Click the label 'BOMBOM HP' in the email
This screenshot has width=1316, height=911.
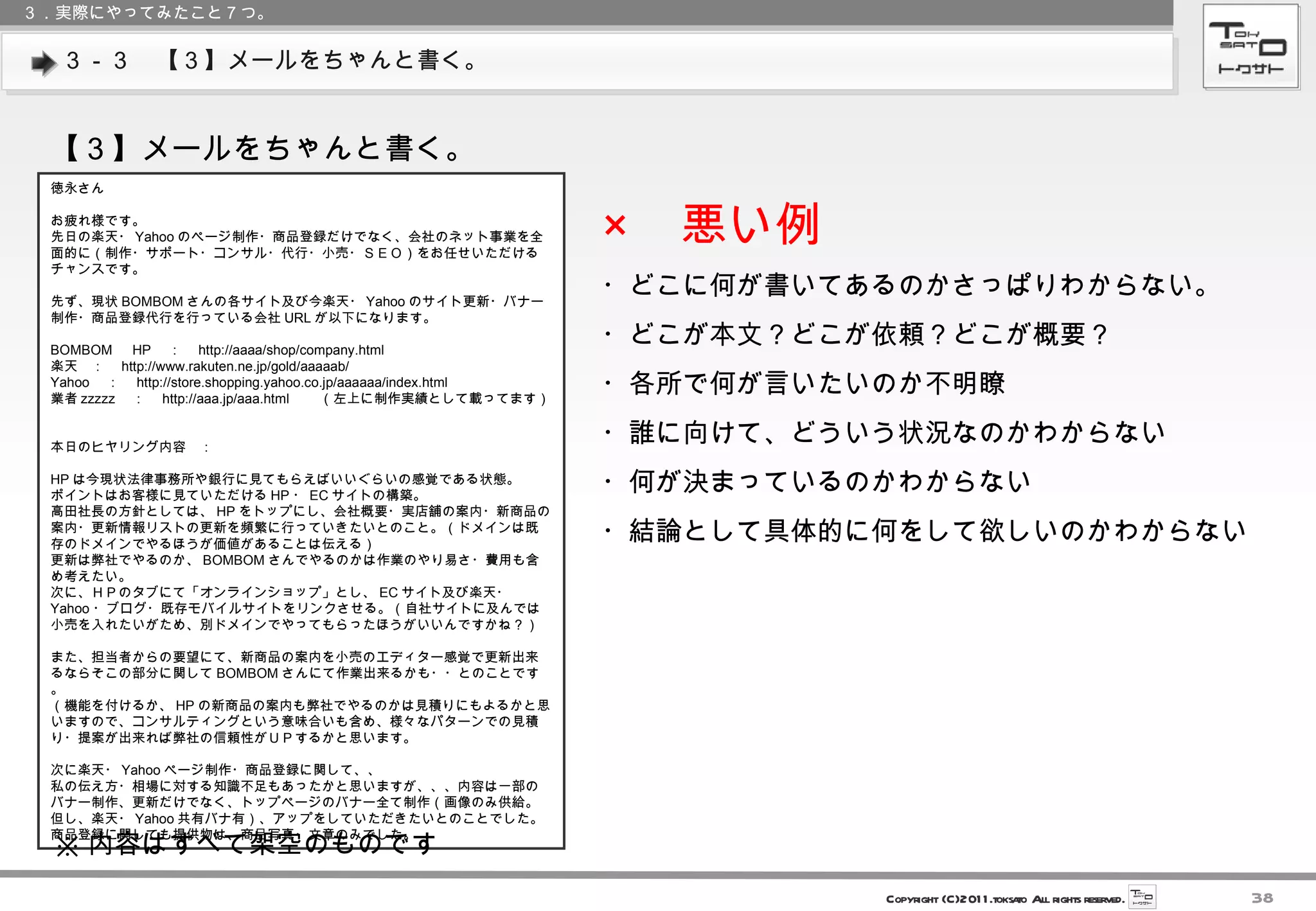101,350
